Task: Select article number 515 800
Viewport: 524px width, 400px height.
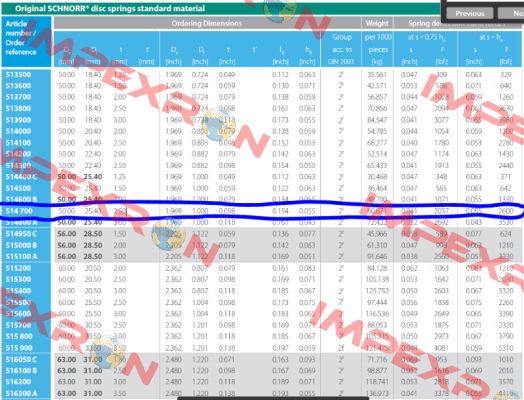Action: coord(19,336)
